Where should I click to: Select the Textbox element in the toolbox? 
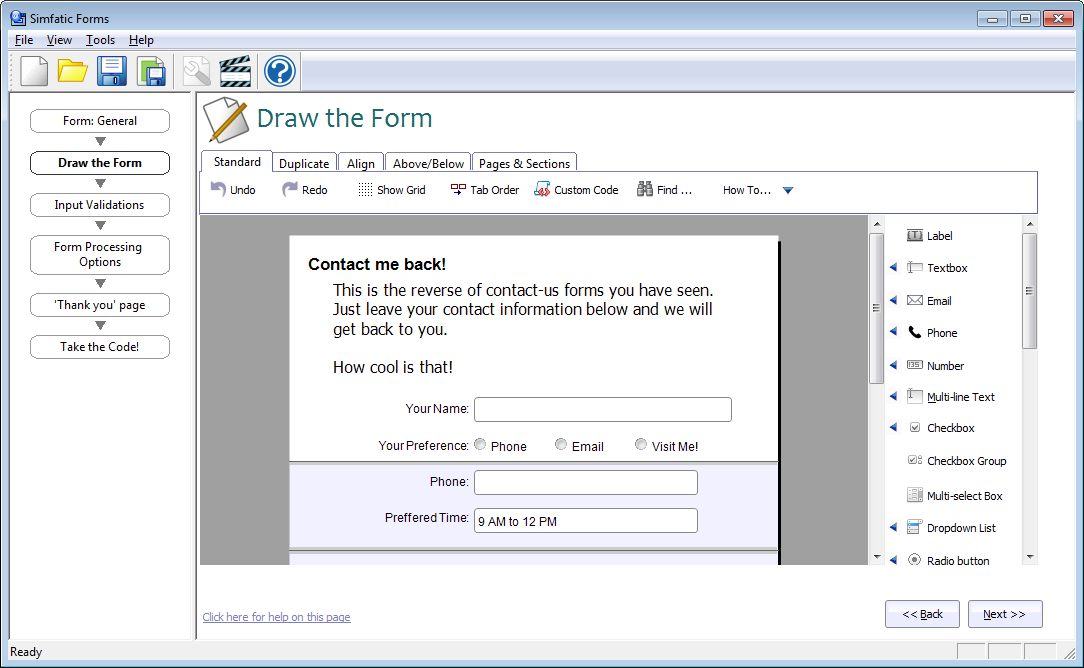[937, 268]
